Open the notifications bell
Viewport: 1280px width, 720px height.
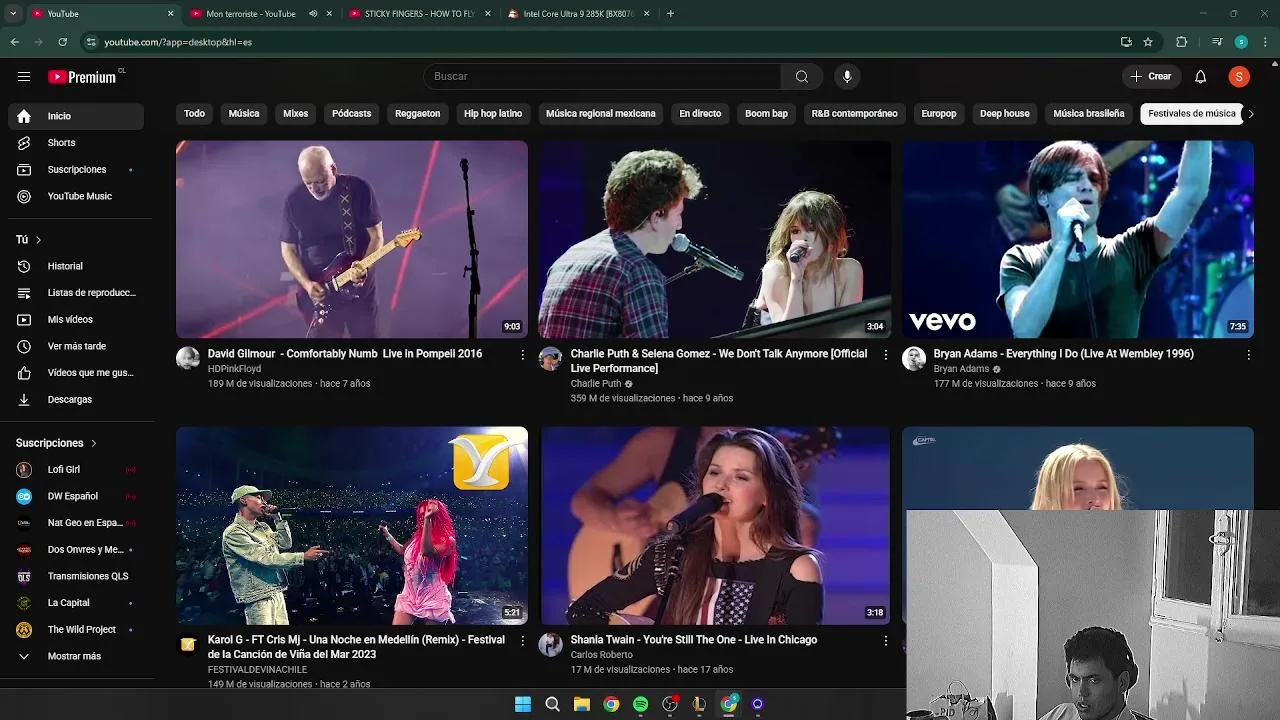click(x=1201, y=77)
